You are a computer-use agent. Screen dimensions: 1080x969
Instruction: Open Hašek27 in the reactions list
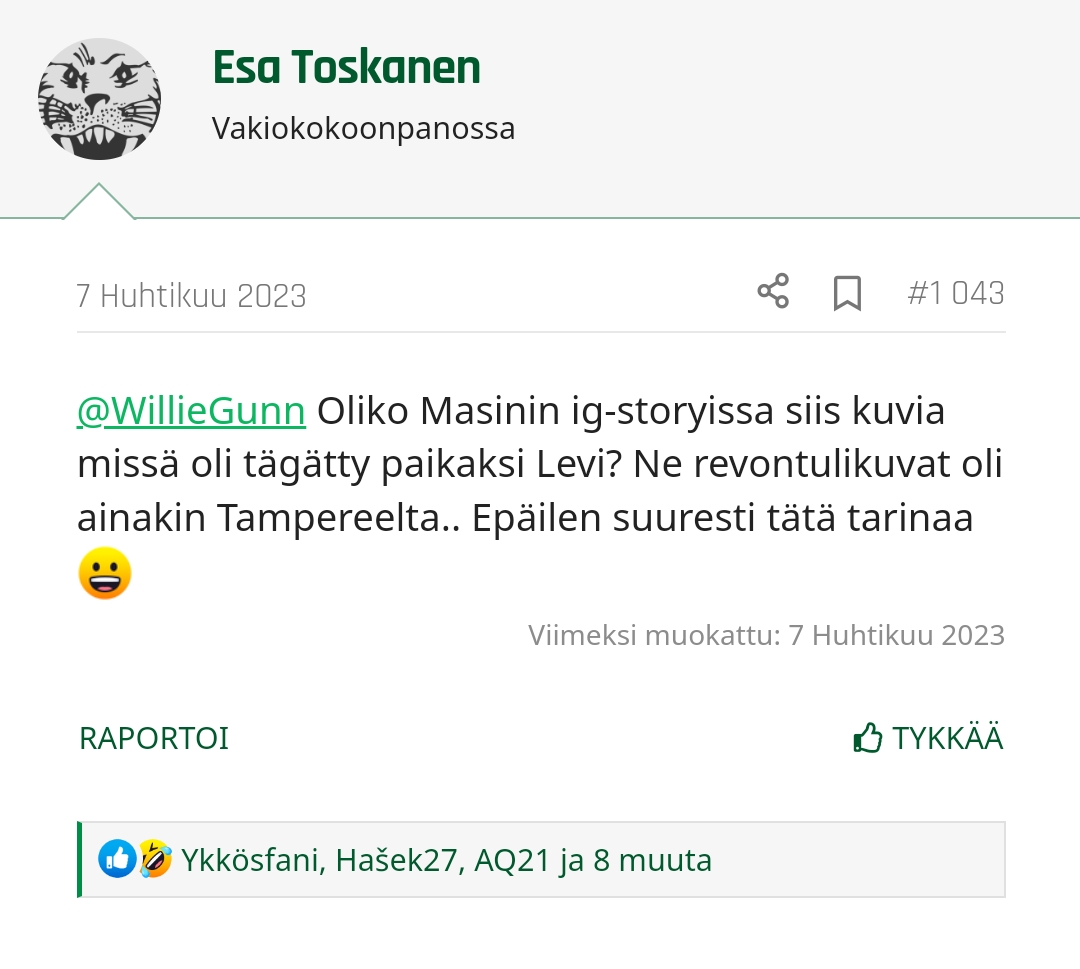pyautogui.click(x=396, y=860)
